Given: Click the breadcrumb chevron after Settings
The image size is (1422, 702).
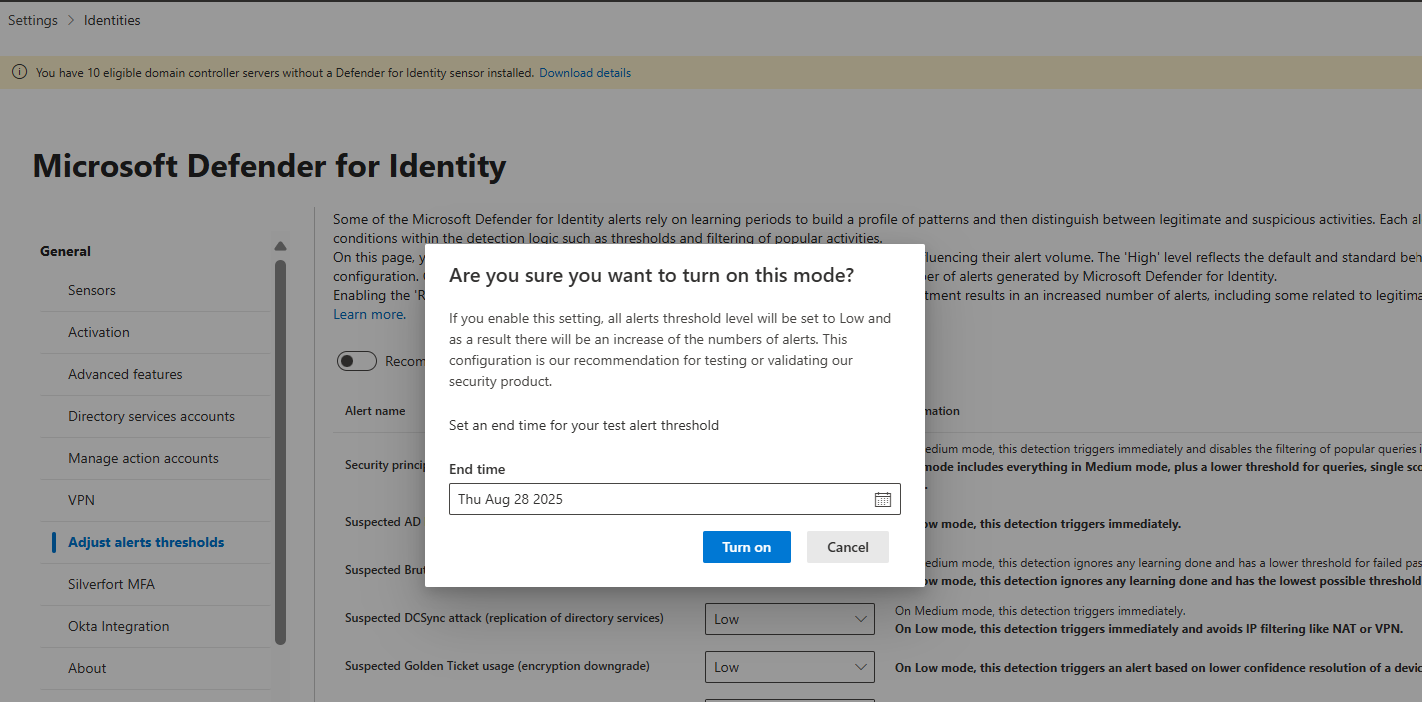Looking at the screenshot, I should (x=71, y=20).
